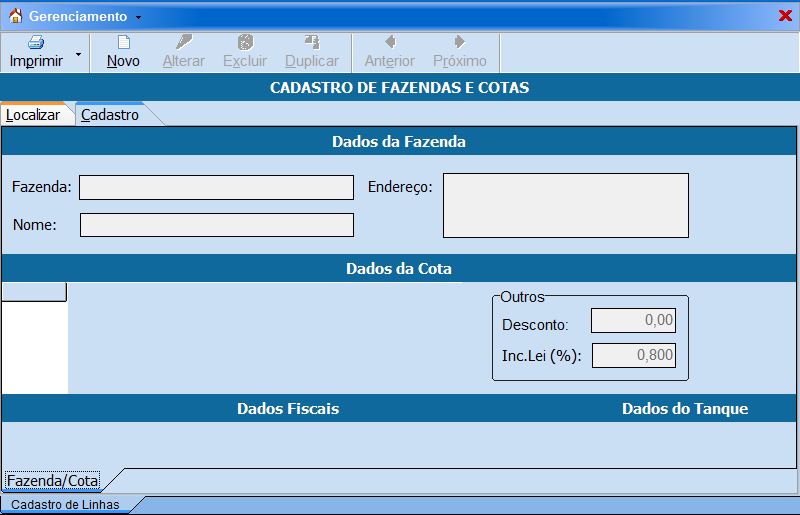Focus the Inc.Lei (%) field
800x515 pixels.
[633, 355]
